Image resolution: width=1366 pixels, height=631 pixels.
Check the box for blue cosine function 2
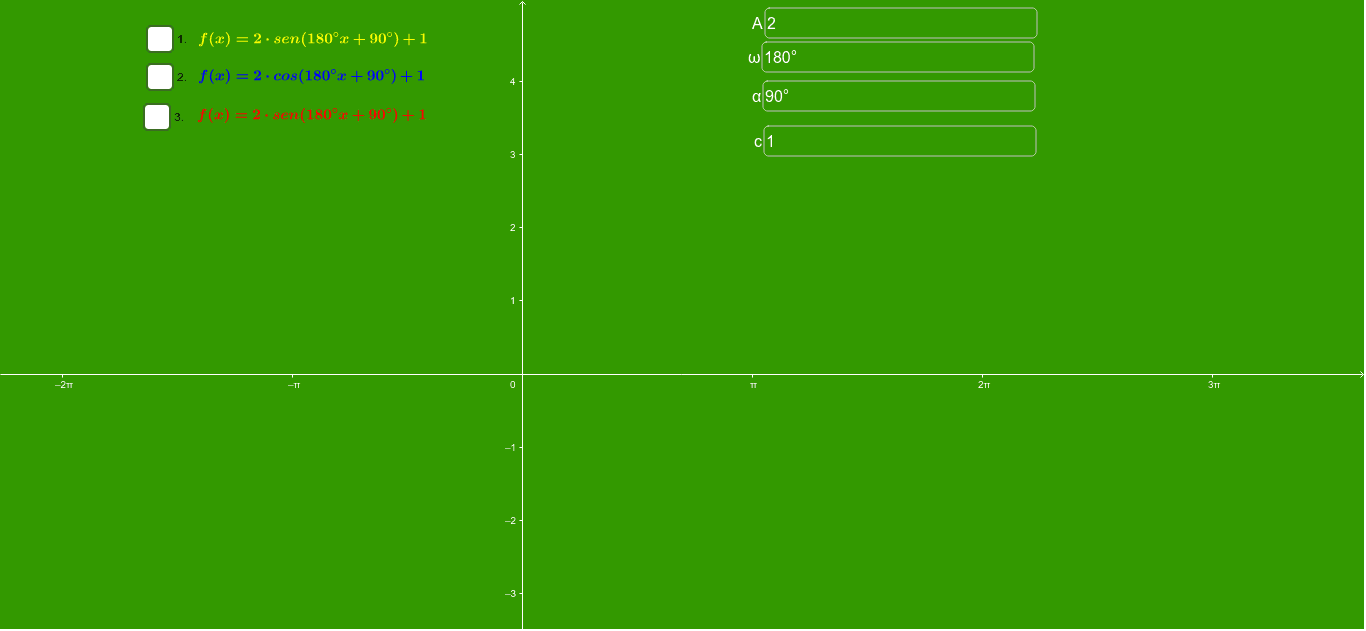coord(160,77)
